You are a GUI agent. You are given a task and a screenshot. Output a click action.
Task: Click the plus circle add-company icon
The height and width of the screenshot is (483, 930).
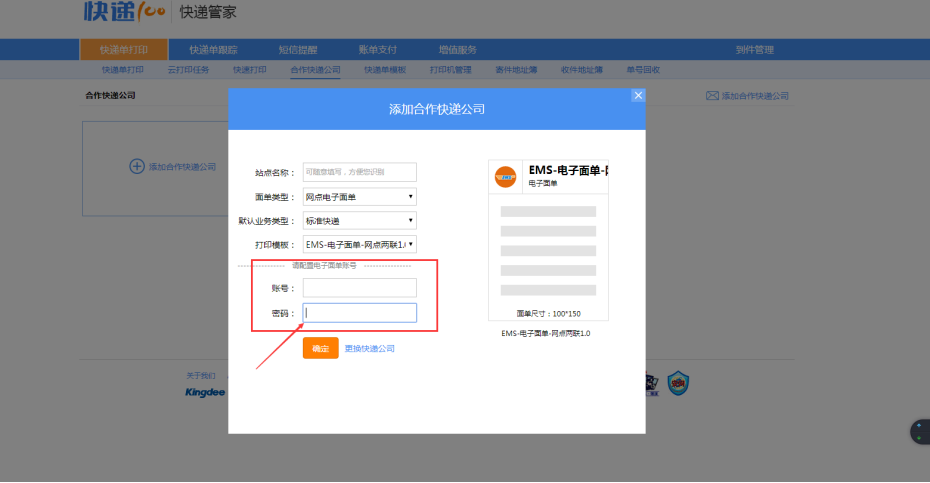pos(137,166)
